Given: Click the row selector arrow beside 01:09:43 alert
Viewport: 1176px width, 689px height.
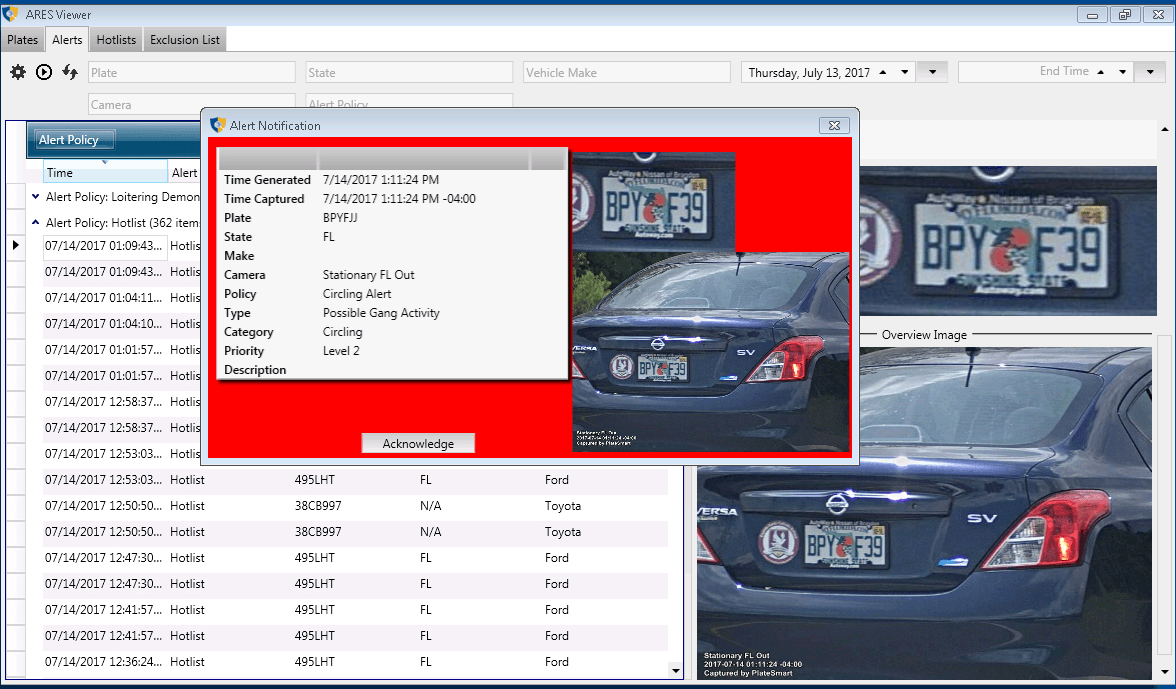Looking at the screenshot, I should pyautogui.click(x=15, y=244).
